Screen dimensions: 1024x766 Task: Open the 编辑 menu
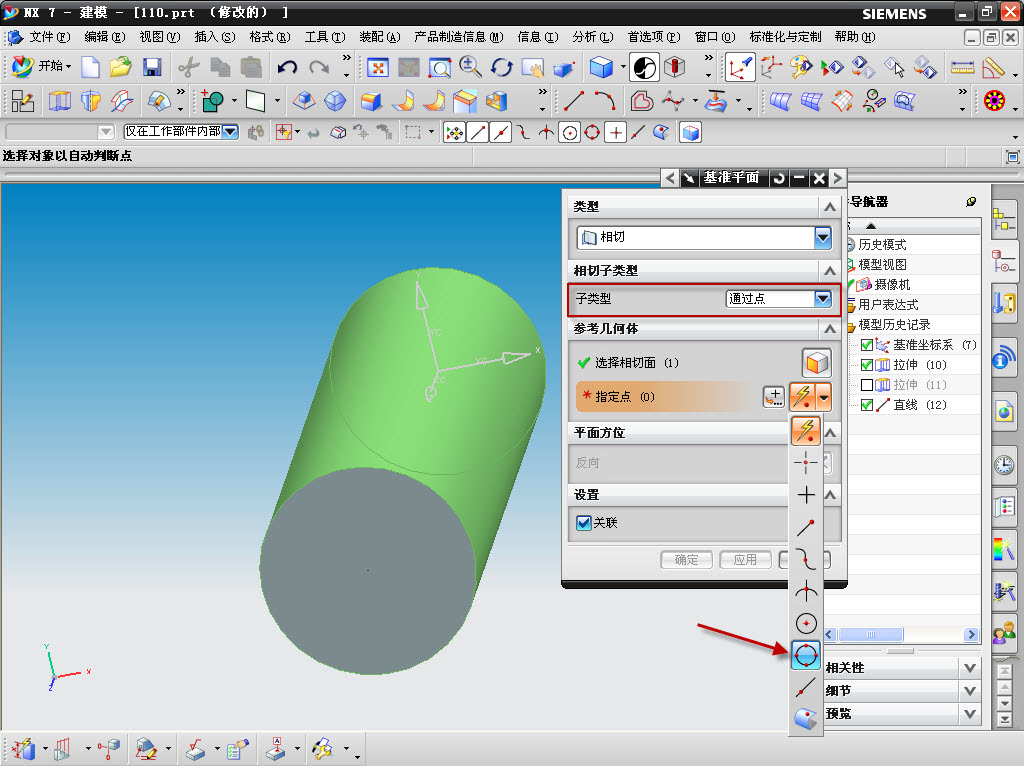(x=104, y=37)
